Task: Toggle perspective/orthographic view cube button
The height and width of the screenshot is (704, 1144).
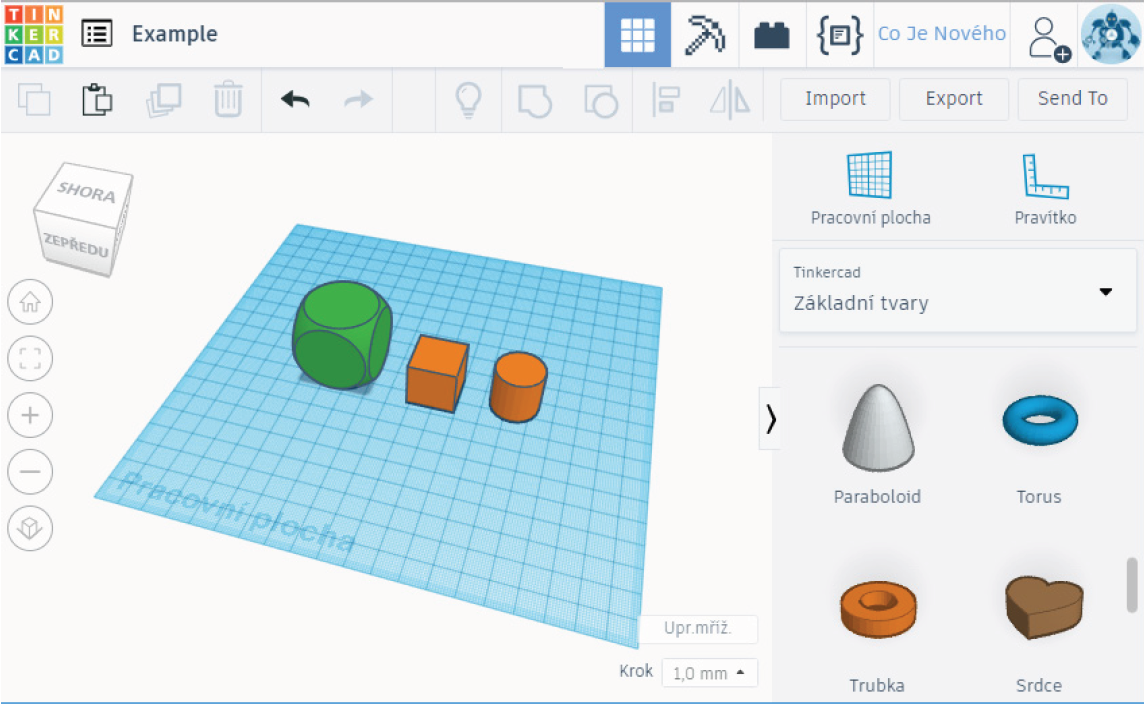Action: coord(30,528)
